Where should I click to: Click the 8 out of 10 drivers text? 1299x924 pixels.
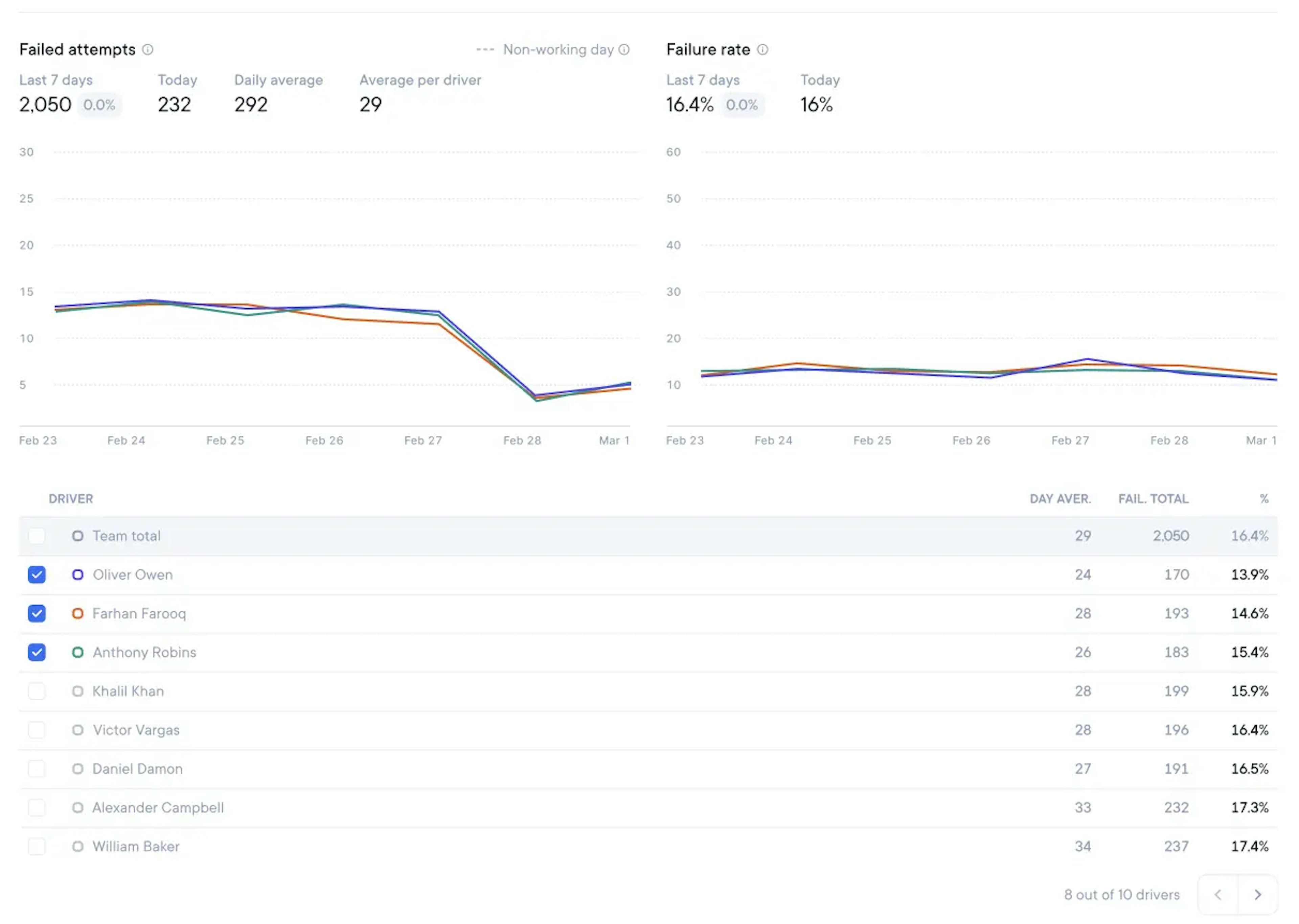[x=1121, y=895]
